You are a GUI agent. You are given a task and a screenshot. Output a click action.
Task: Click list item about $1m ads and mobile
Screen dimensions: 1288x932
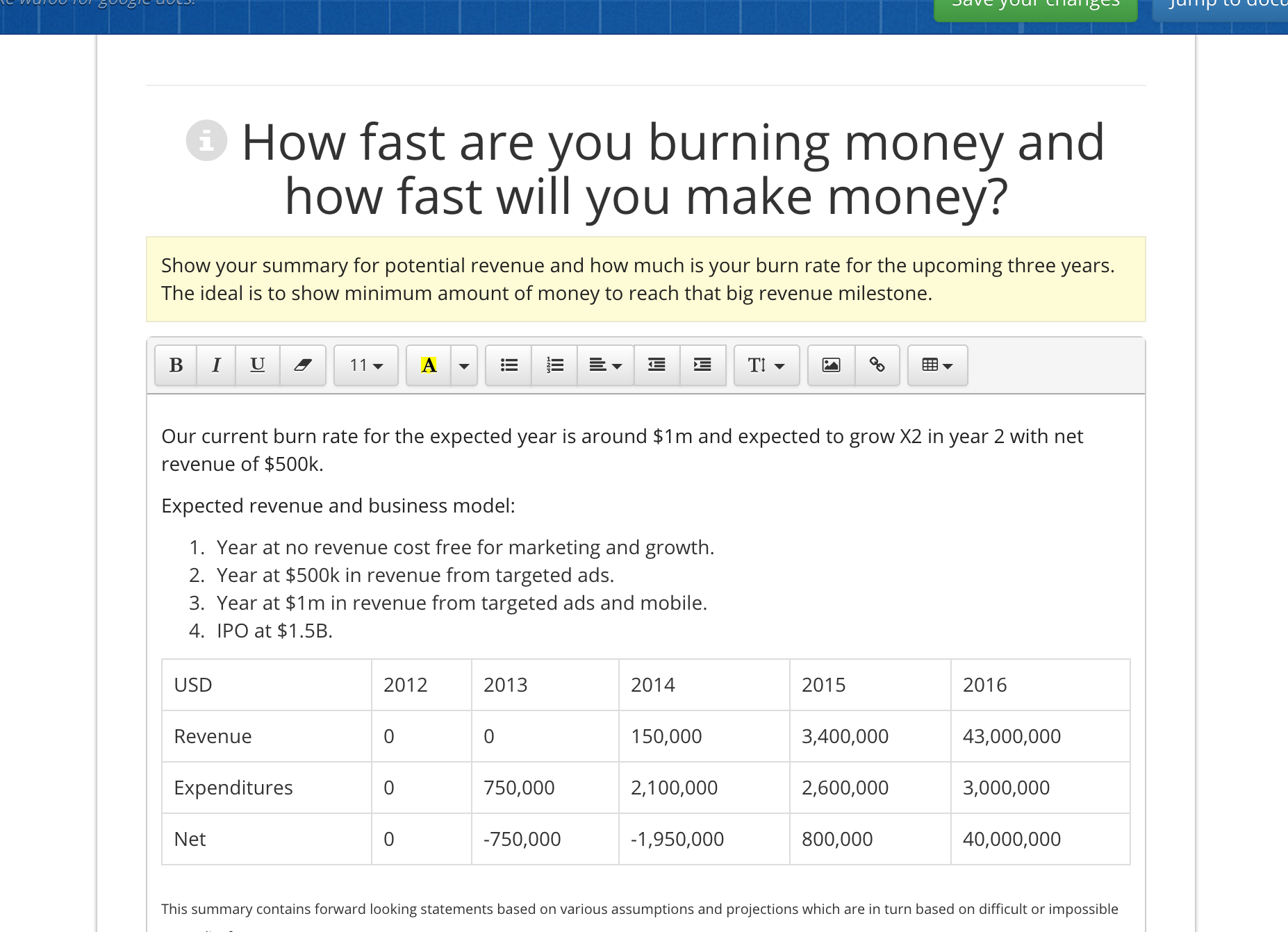click(x=462, y=603)
